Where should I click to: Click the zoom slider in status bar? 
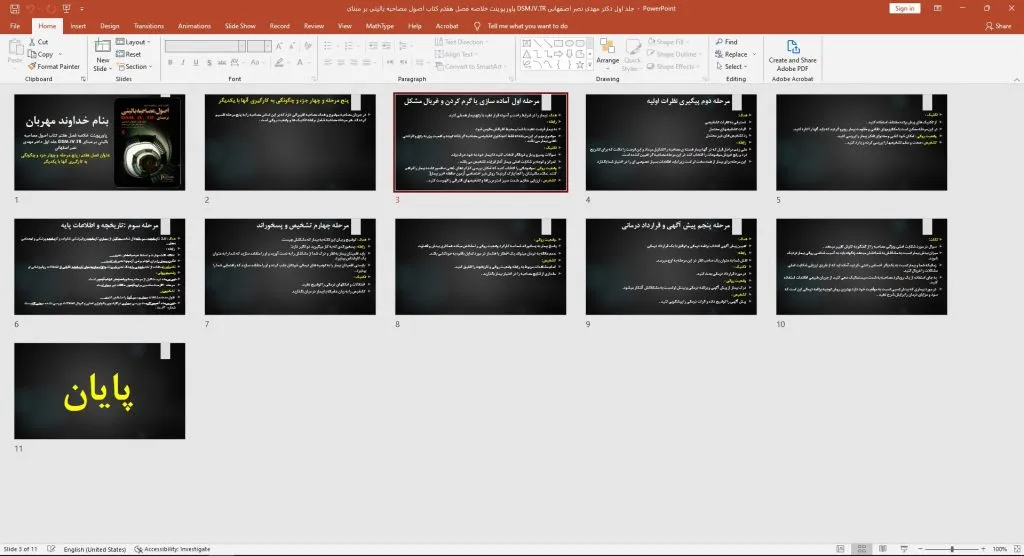(x=951, y=549)
